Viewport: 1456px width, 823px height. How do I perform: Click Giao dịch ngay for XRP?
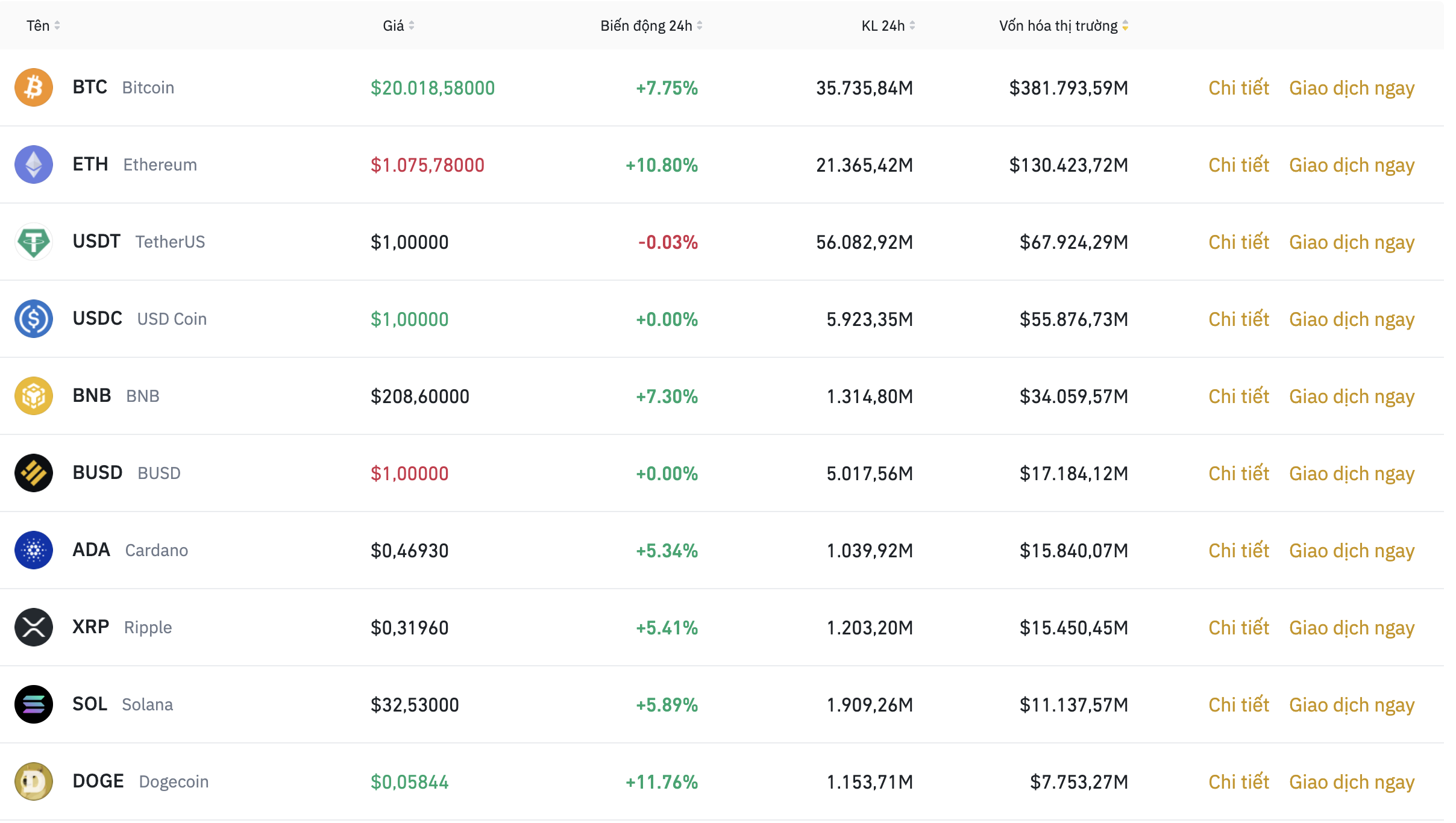[1352, 628]
